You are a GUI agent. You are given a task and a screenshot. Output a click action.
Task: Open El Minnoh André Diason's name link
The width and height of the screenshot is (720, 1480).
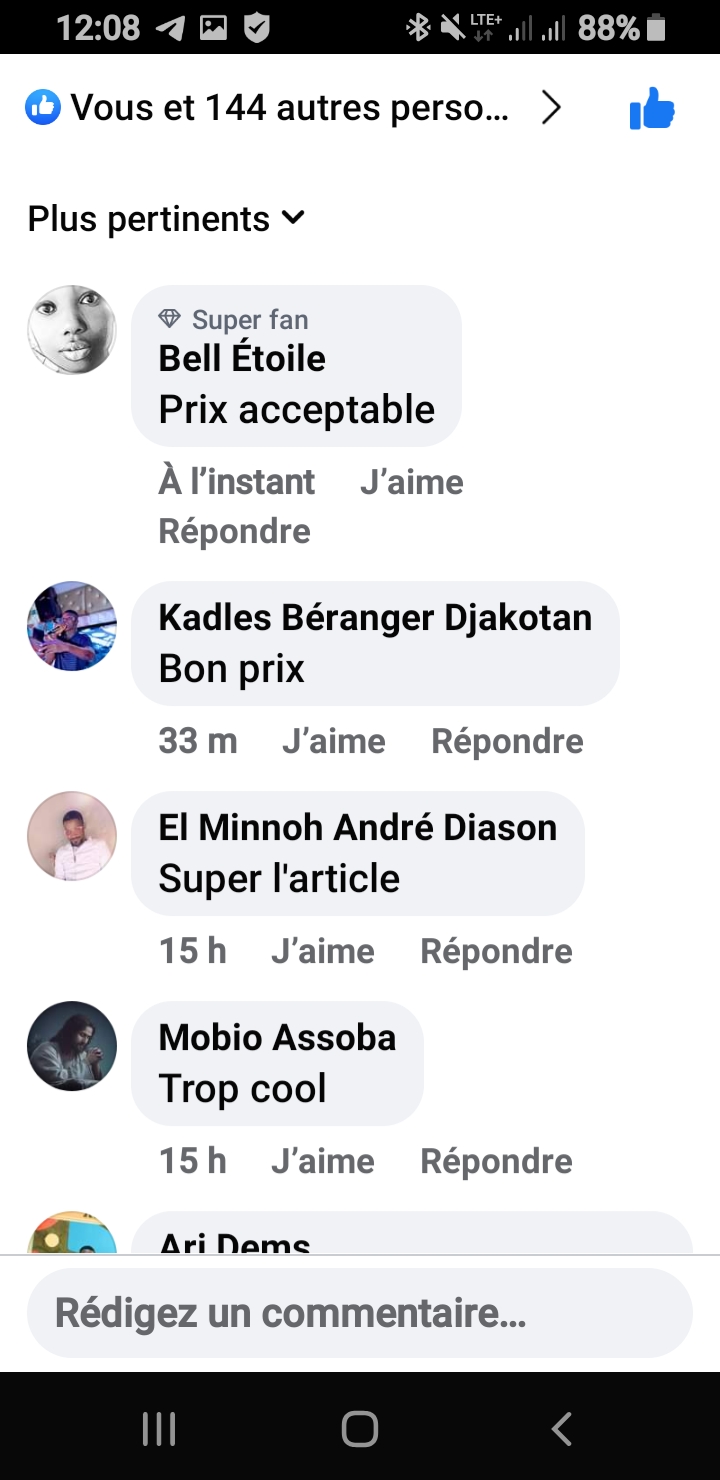358,827
